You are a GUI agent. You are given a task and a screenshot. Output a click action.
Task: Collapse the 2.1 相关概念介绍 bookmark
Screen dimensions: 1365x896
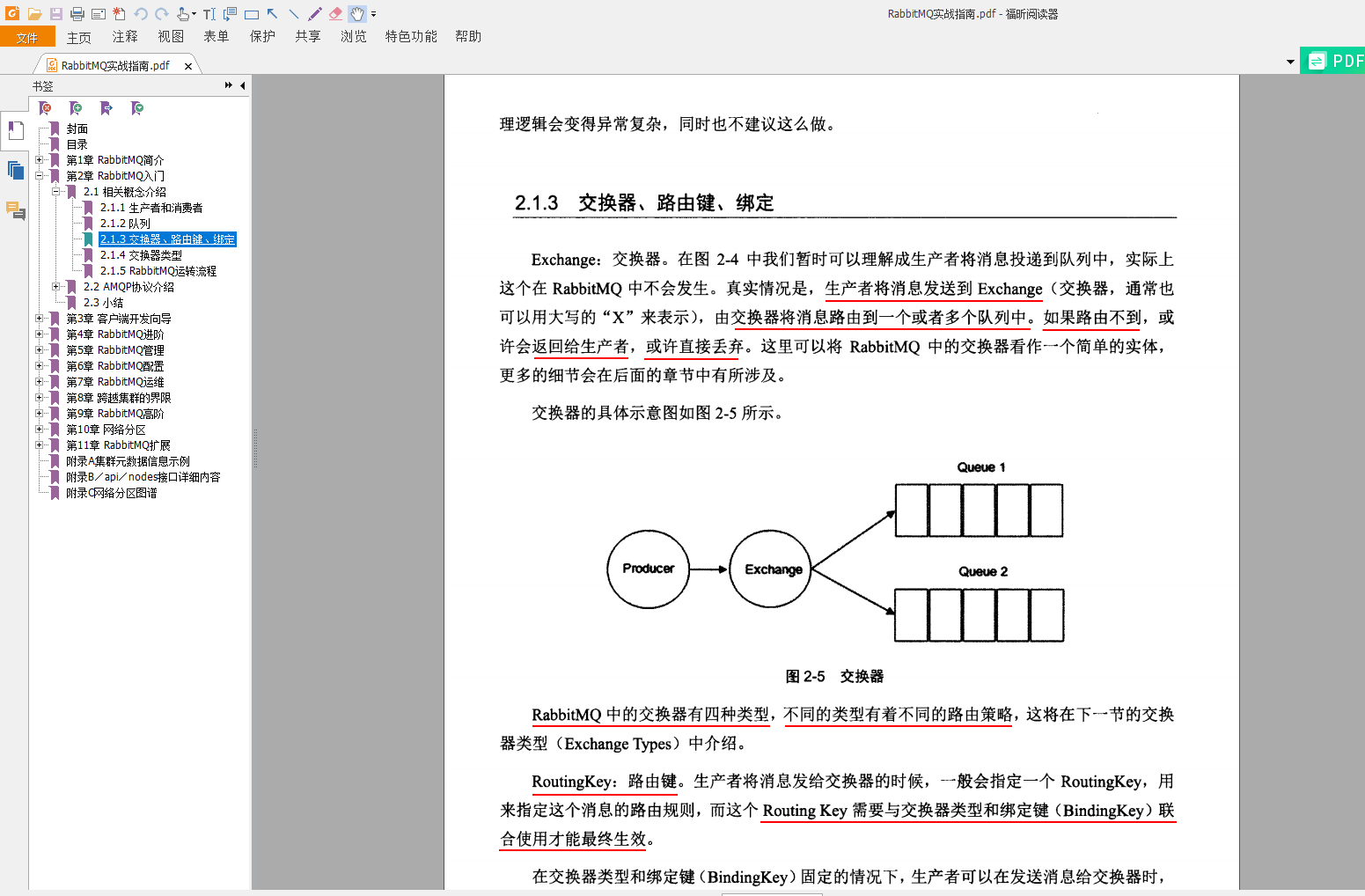pyautogui.click(x=55, y=192)
